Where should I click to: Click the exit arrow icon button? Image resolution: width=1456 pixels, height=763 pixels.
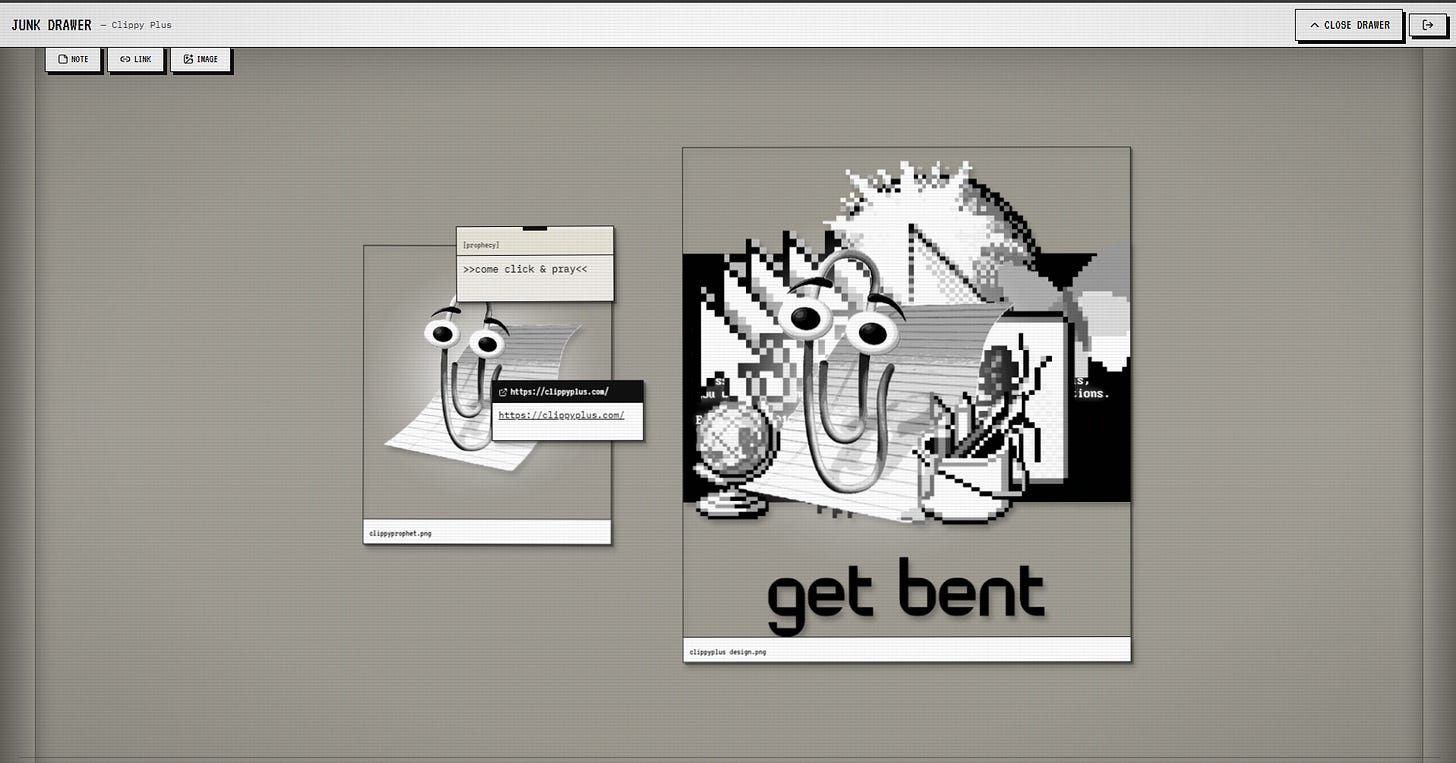[1427, 25]
